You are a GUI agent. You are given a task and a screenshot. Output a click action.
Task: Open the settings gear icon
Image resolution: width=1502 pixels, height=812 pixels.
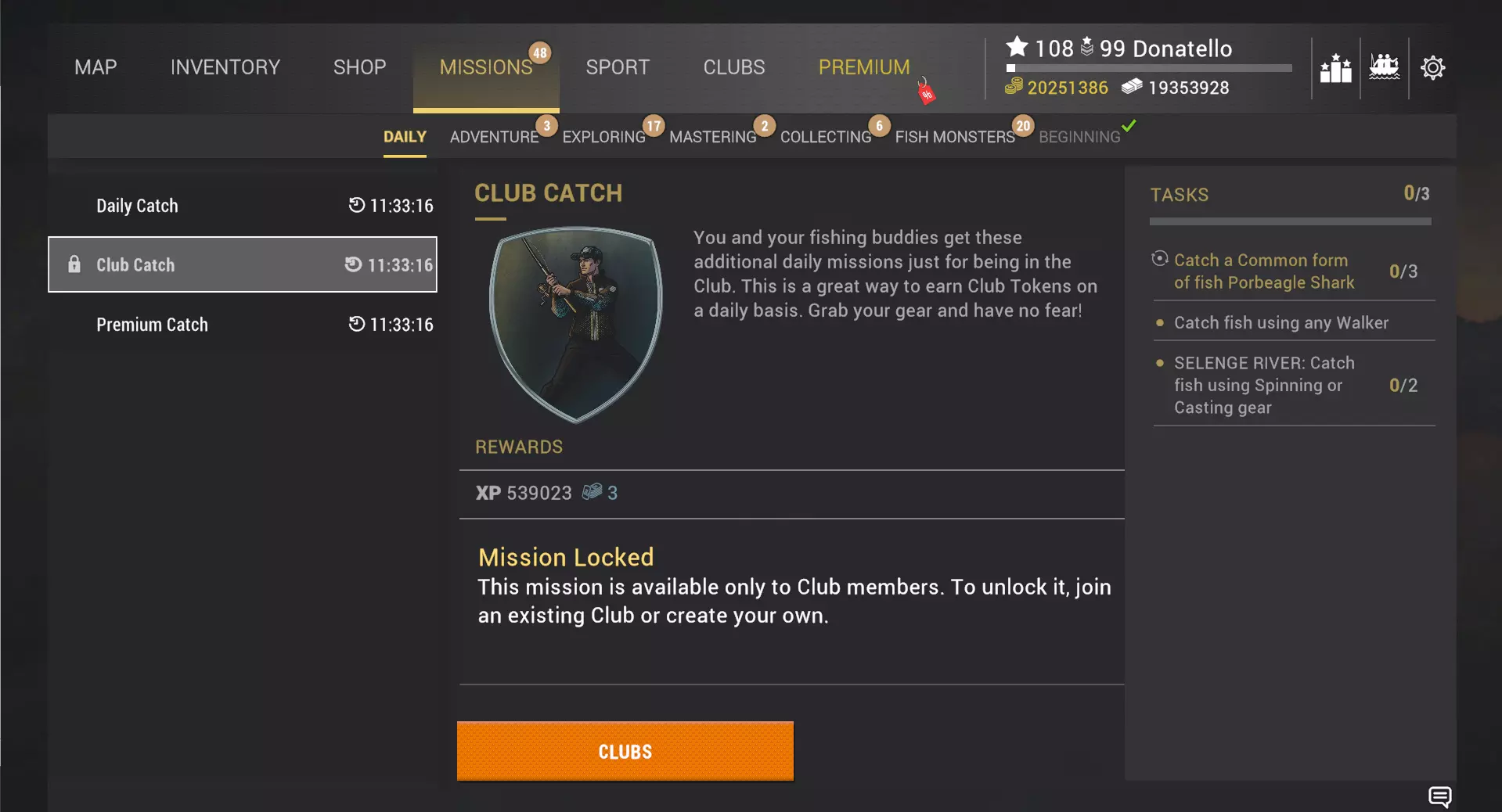[x=1432, y=68]
